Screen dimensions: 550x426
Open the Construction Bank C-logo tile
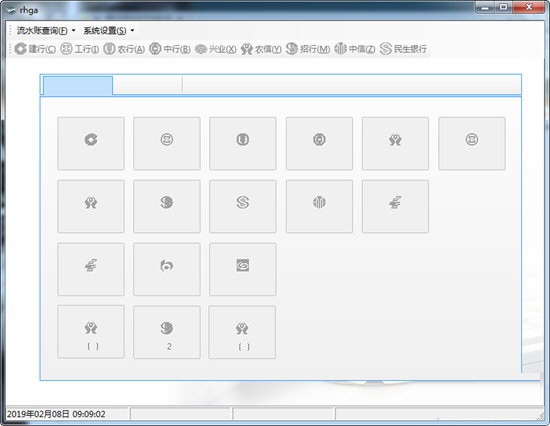91,144
